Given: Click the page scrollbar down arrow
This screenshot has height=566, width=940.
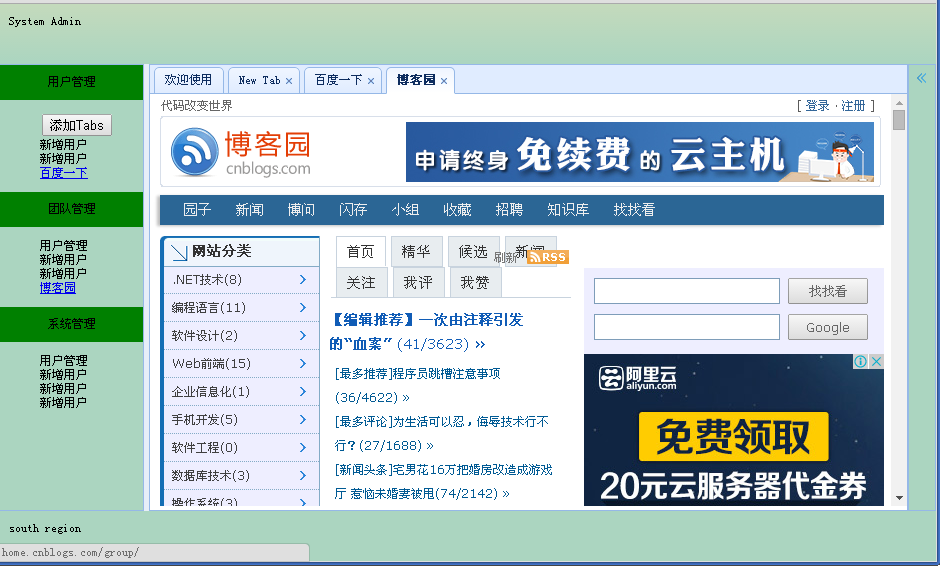Looking at the screenshot, I should click(899, 498).
